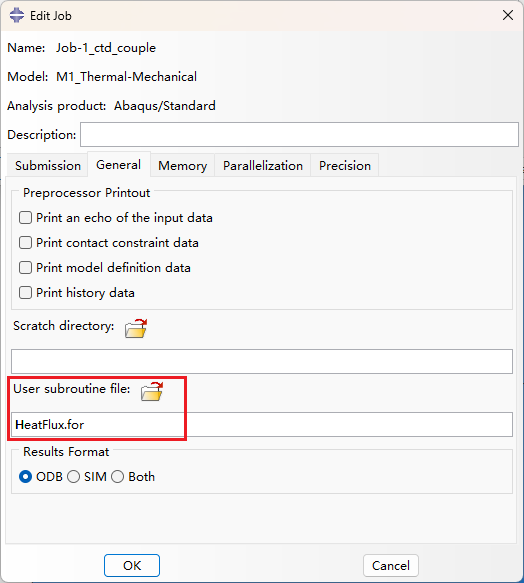This screenshot has height=583, width=524.
Task: Select the General tab
Action: point(119,164)
